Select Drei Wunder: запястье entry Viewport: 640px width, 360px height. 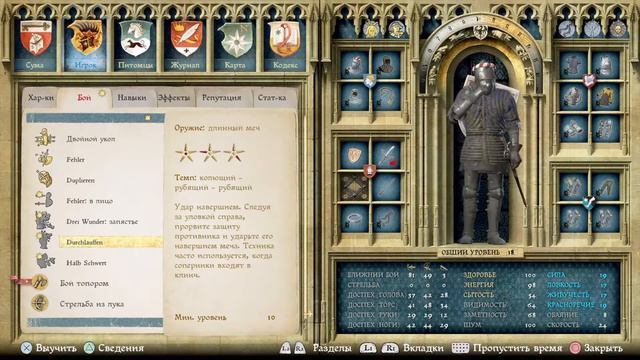pyautogui.click(x=102, y=222)
